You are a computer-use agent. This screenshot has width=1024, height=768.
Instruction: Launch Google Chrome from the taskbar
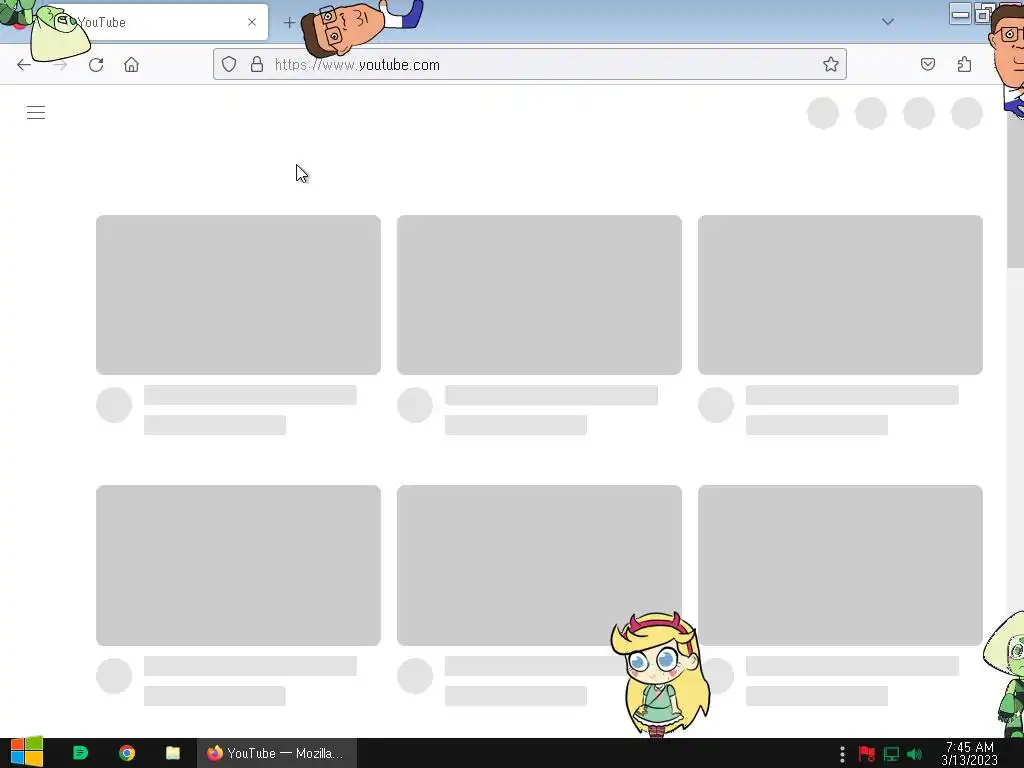point(127,753)
